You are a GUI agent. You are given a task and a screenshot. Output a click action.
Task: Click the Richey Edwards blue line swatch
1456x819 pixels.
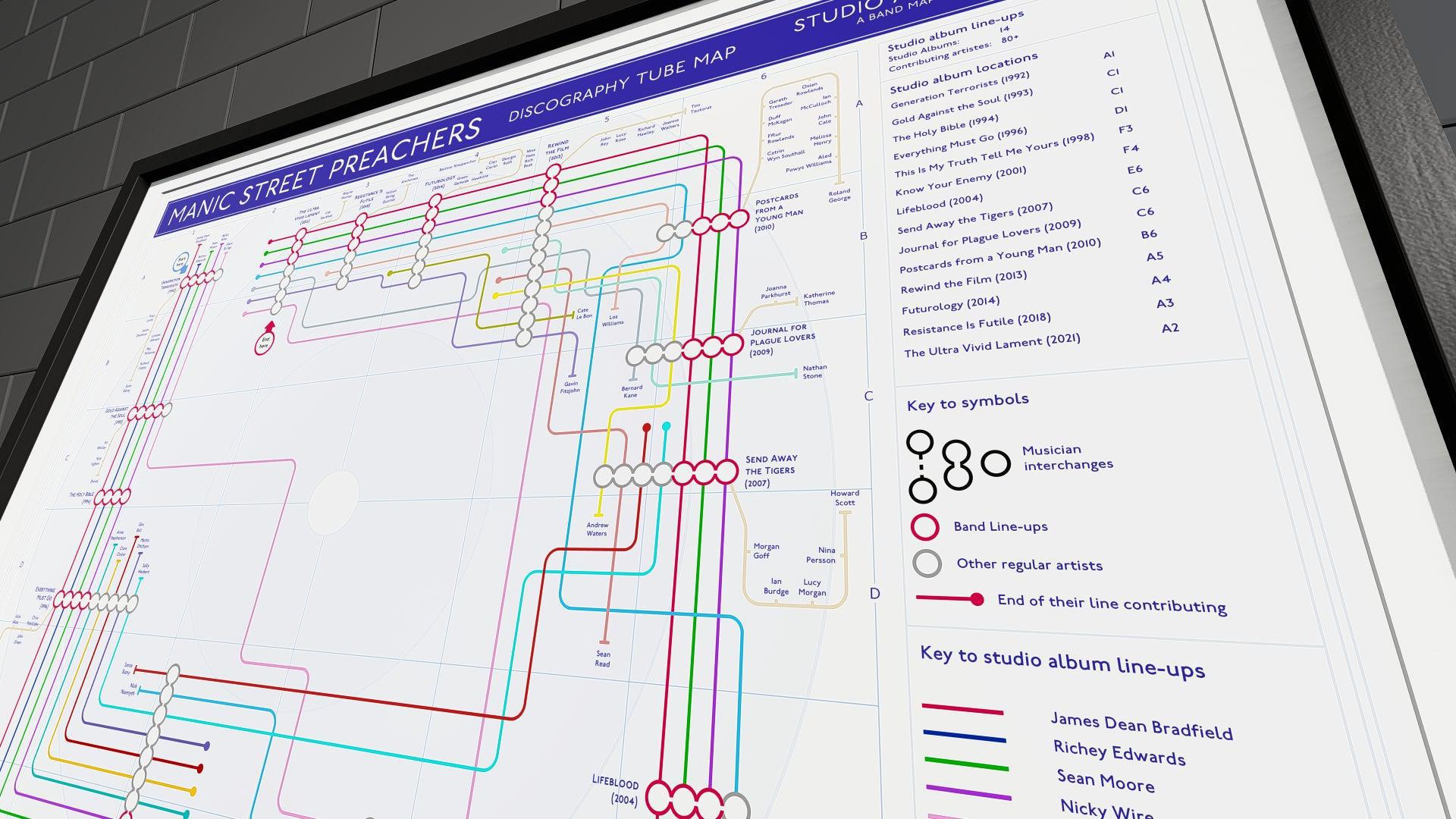tap(965, 736)
